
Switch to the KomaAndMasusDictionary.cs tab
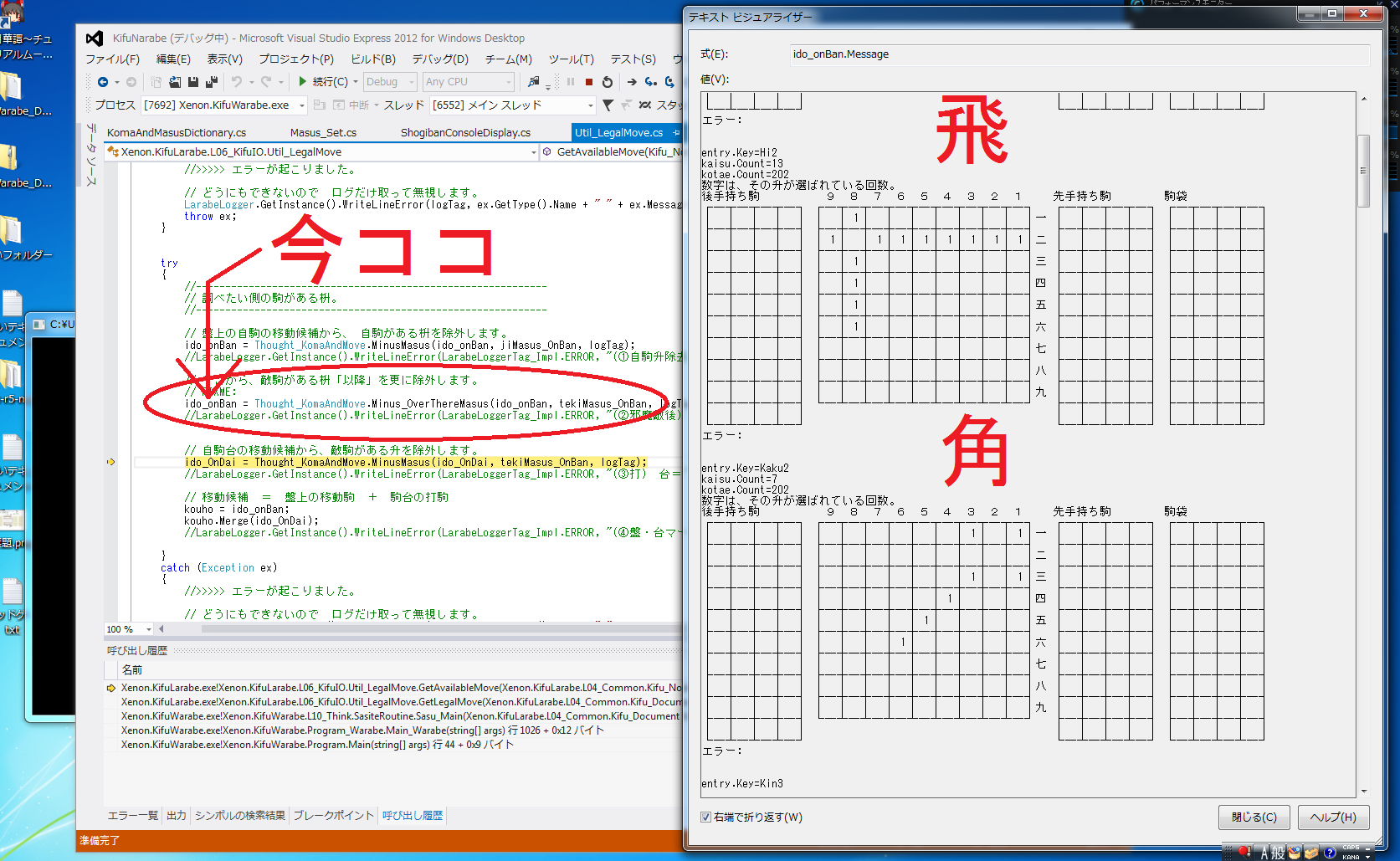point(177,133)
